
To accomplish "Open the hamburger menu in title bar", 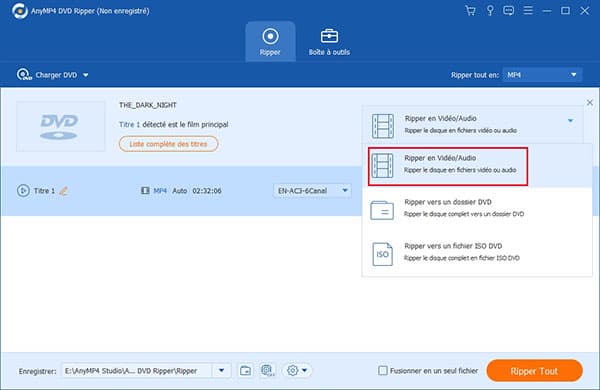I will coord(528,10).
